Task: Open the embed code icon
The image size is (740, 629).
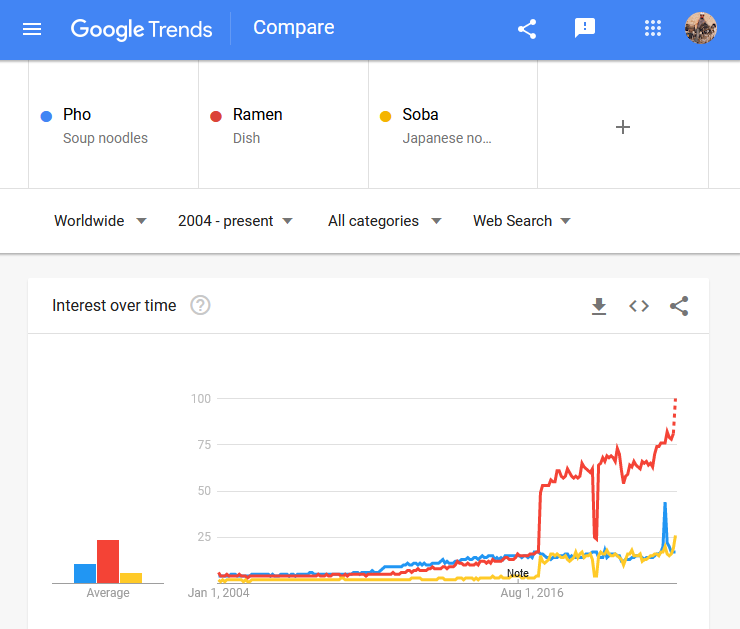Action: pyautogui.click(x=639, y=306)
